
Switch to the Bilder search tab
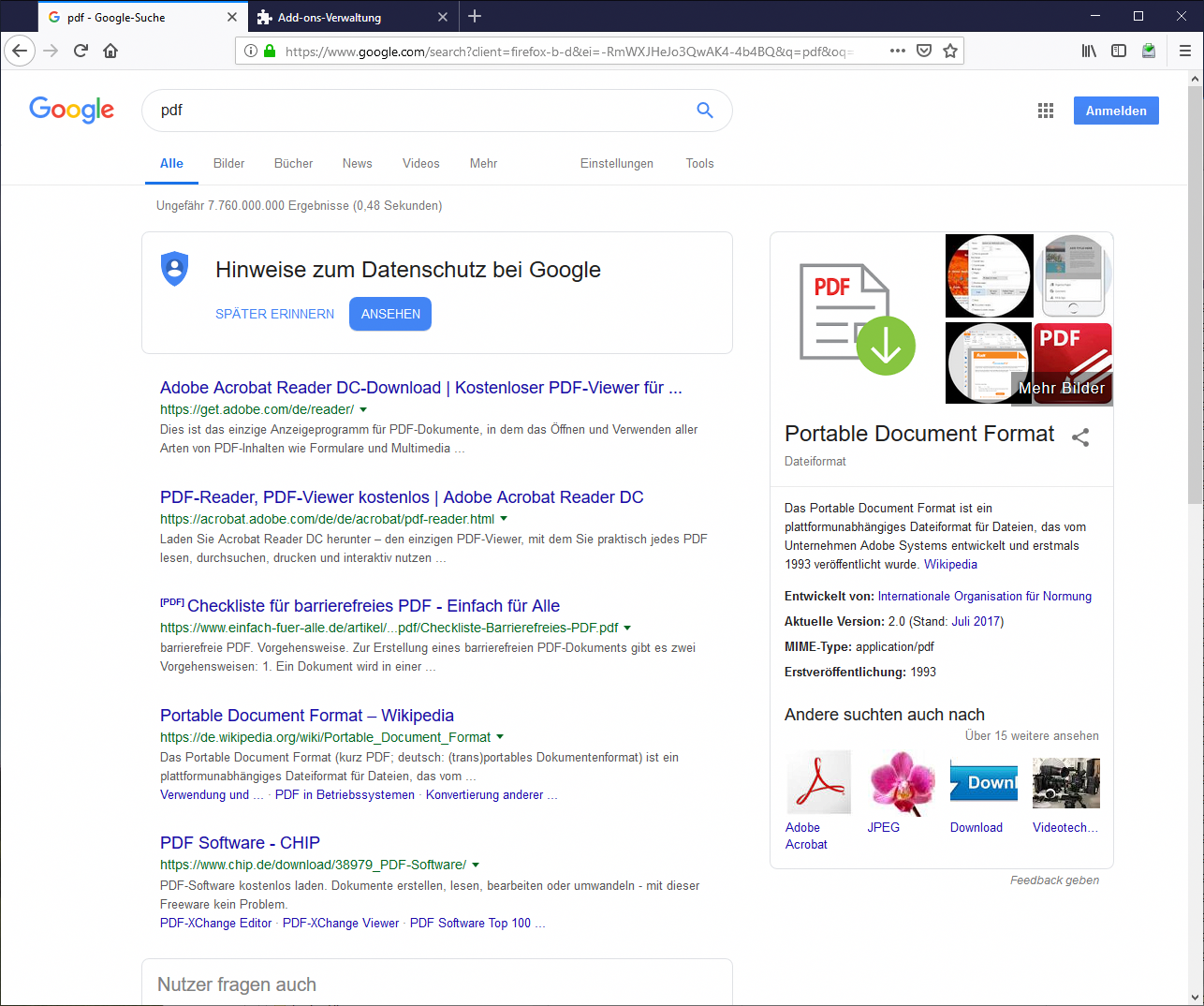click(228, 163)
